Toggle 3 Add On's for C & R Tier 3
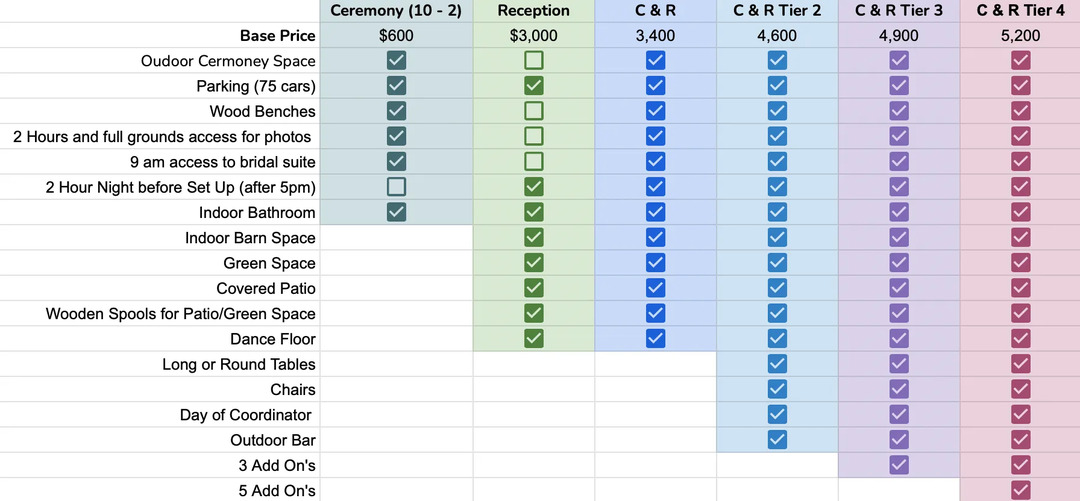This screenshot has height=501, width=1080. click(899, 465)
